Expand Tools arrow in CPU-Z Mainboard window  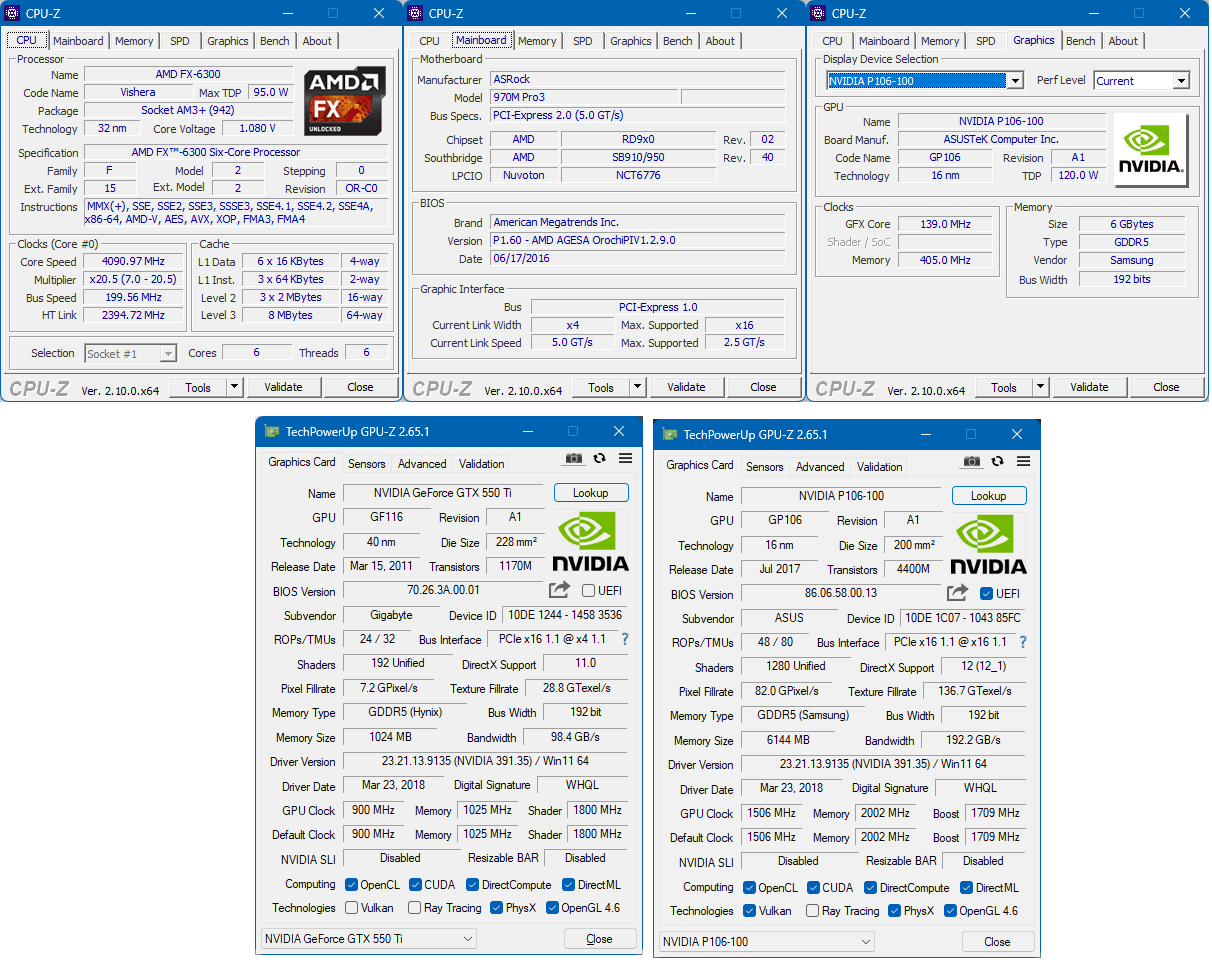tap(637, 387)
